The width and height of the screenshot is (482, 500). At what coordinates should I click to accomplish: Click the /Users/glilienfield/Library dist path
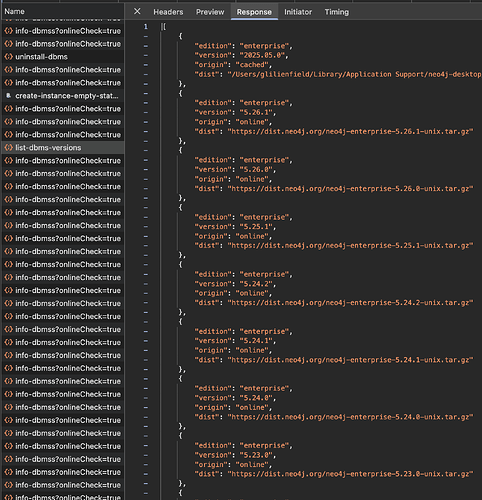(x=355, y=74)
